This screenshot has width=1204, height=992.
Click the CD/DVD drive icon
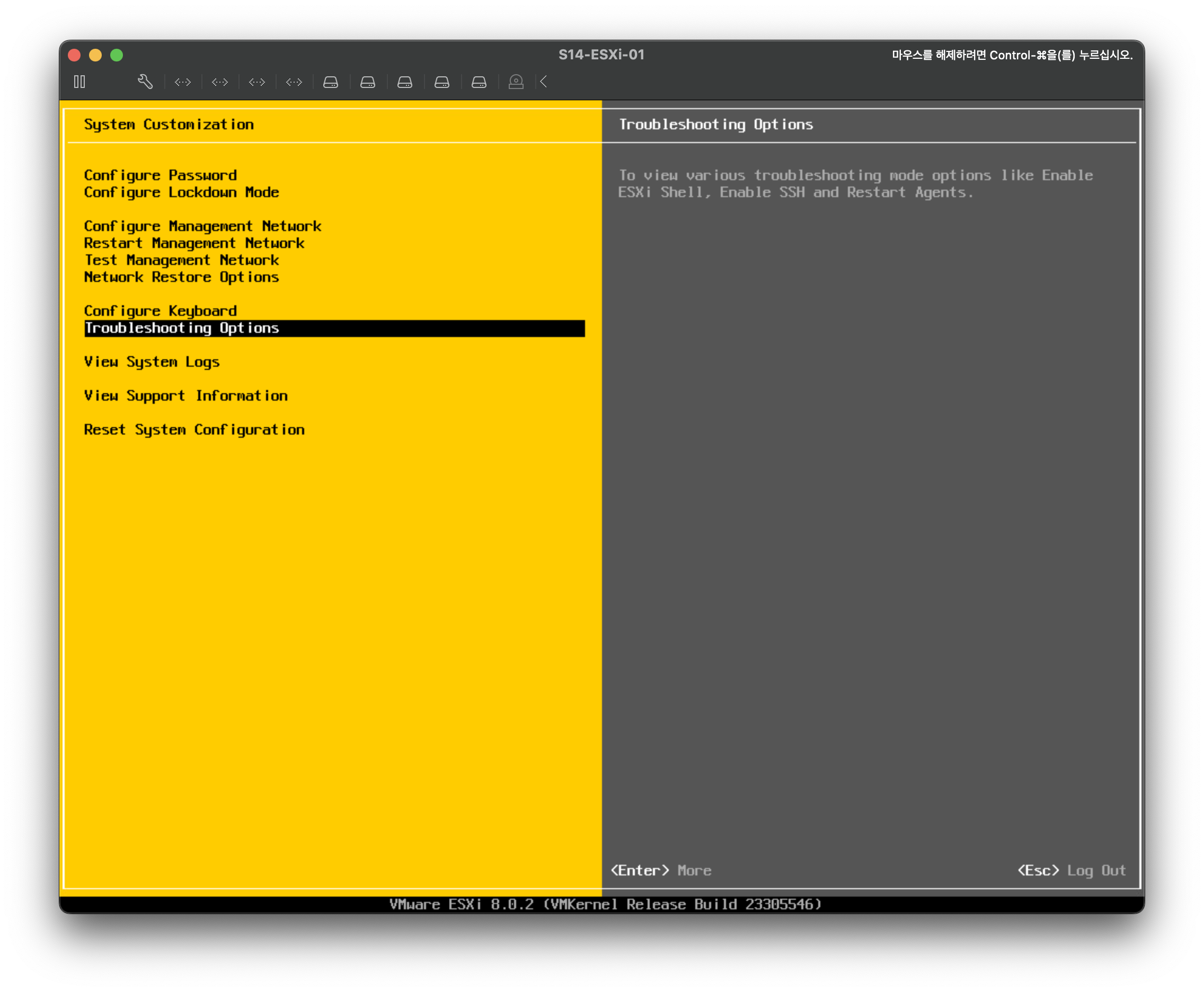tap(516, 82)
